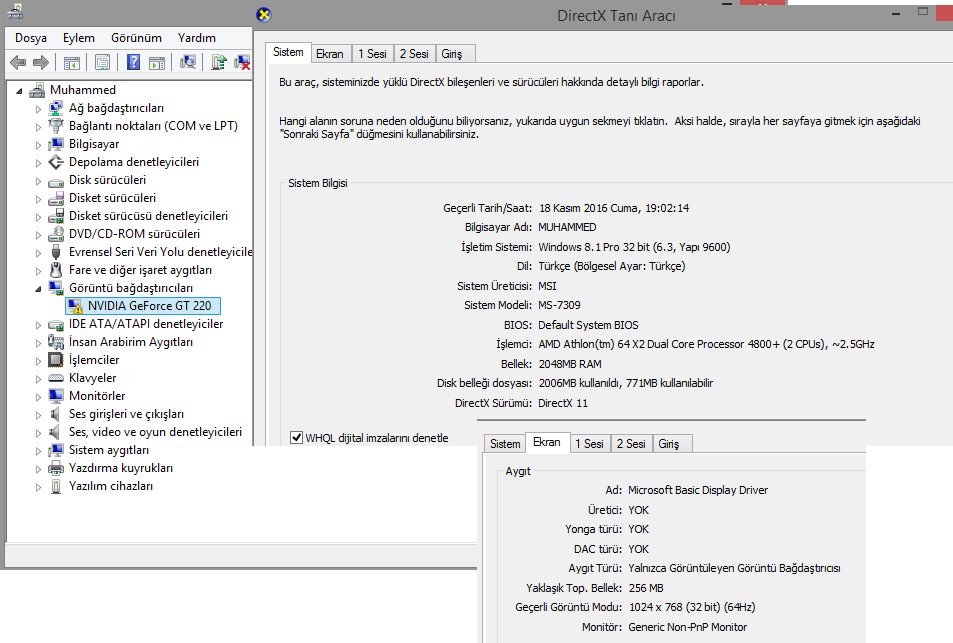Image resolution: width=953 pixels, height=643 pixels.
Task: Select lower 1 Sesi tab in overlay window
Action: click(590, 444)
